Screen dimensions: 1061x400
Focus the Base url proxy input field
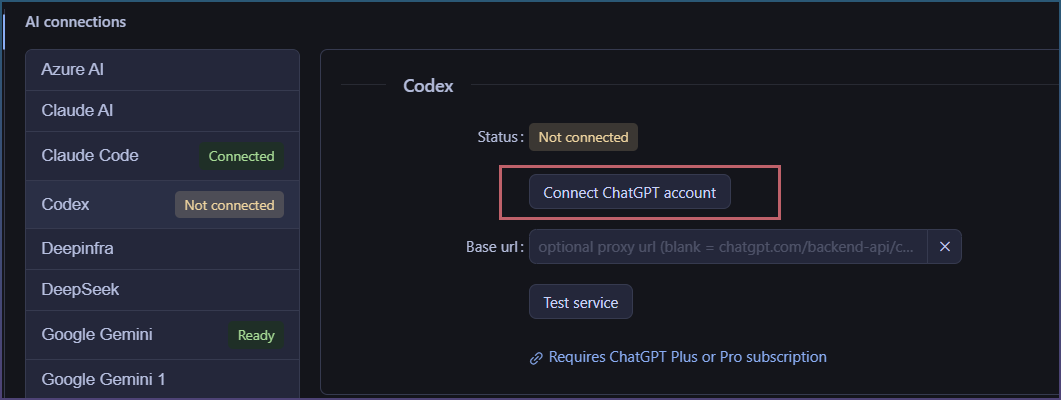[729, 246]
